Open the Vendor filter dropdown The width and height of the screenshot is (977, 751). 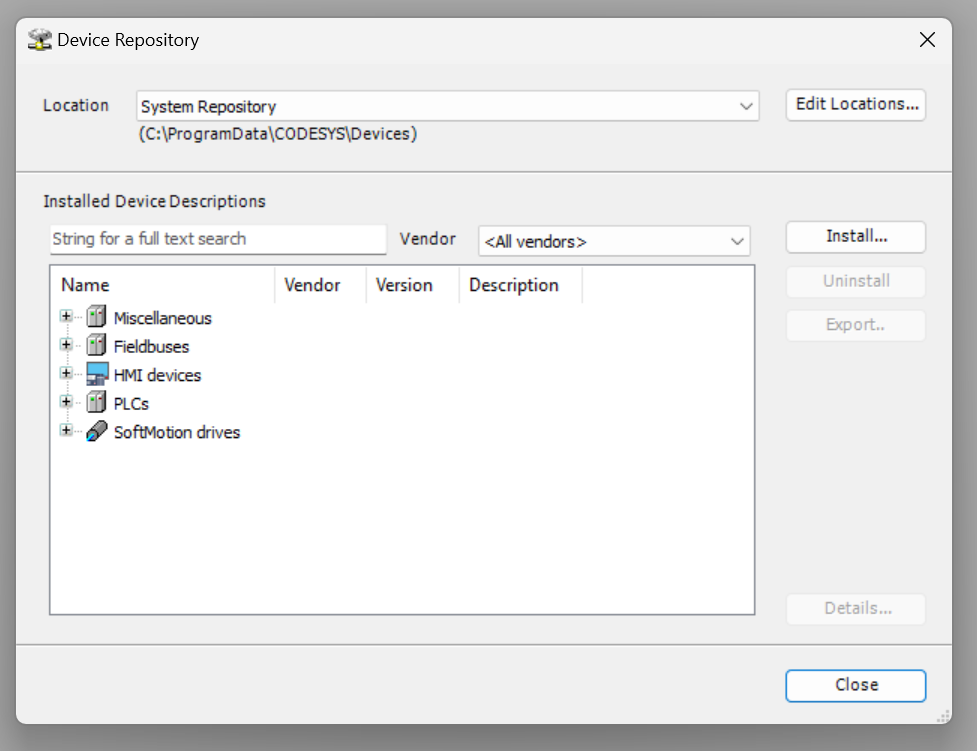(614, 241)
